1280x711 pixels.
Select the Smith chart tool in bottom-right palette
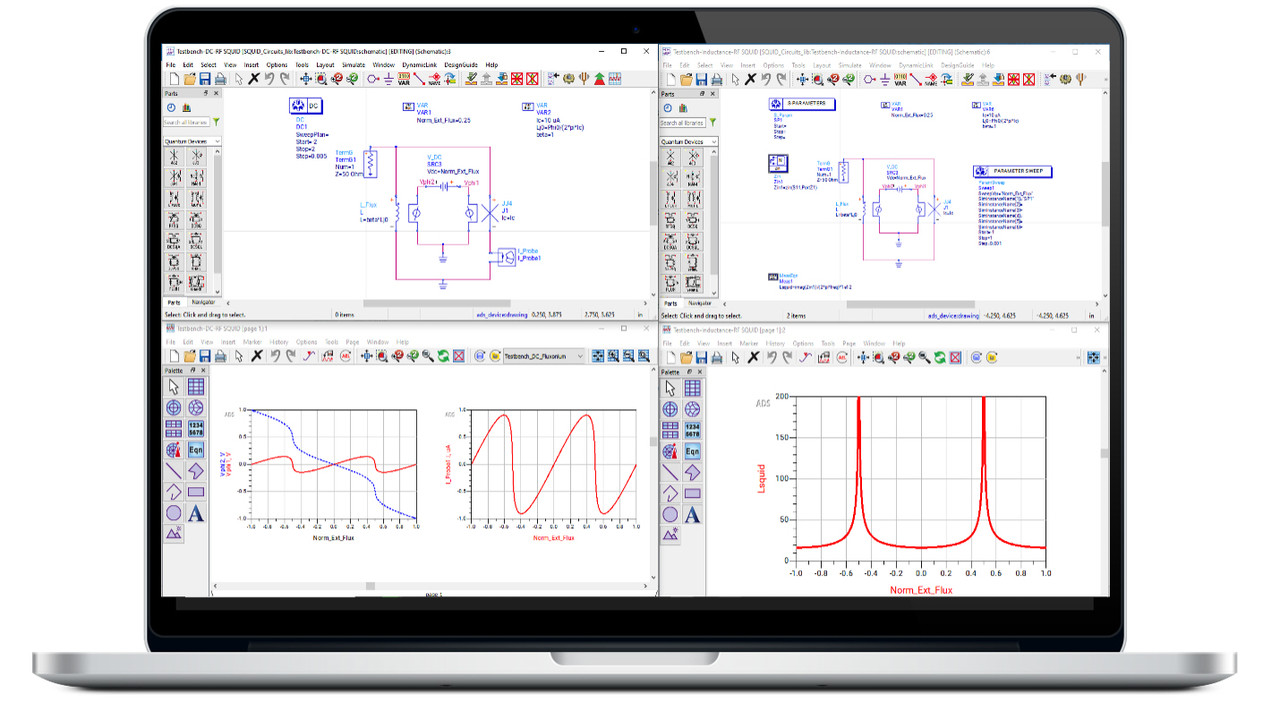click(x=691, y=409)
